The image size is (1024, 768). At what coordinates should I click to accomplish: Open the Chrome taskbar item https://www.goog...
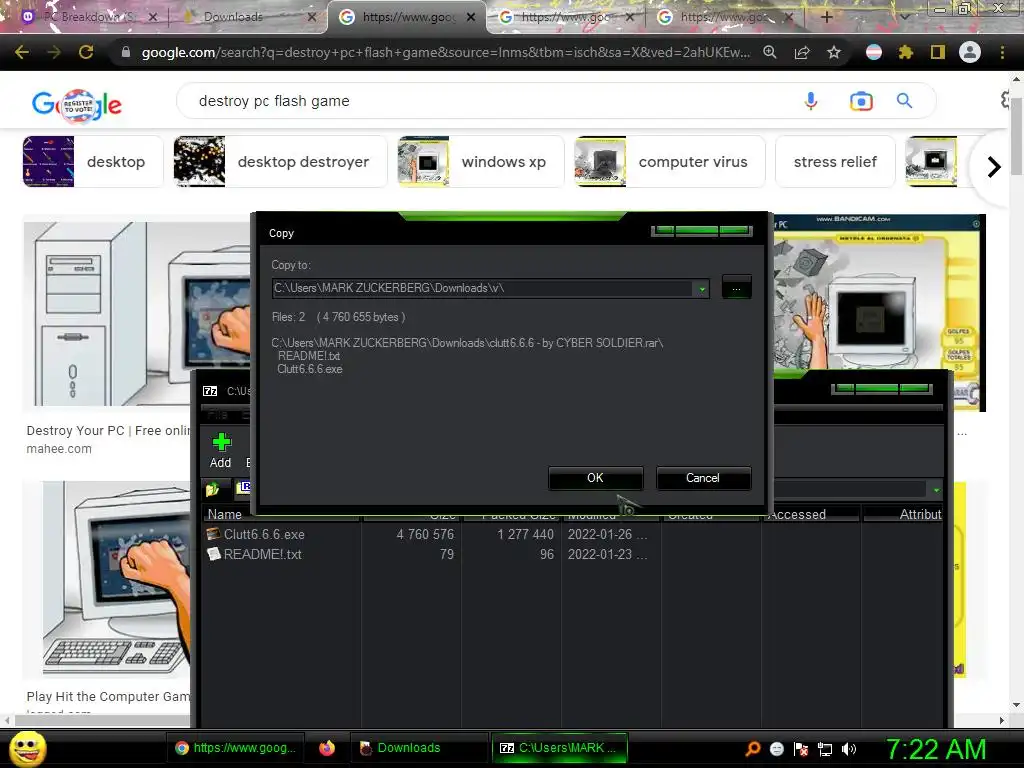236,748
